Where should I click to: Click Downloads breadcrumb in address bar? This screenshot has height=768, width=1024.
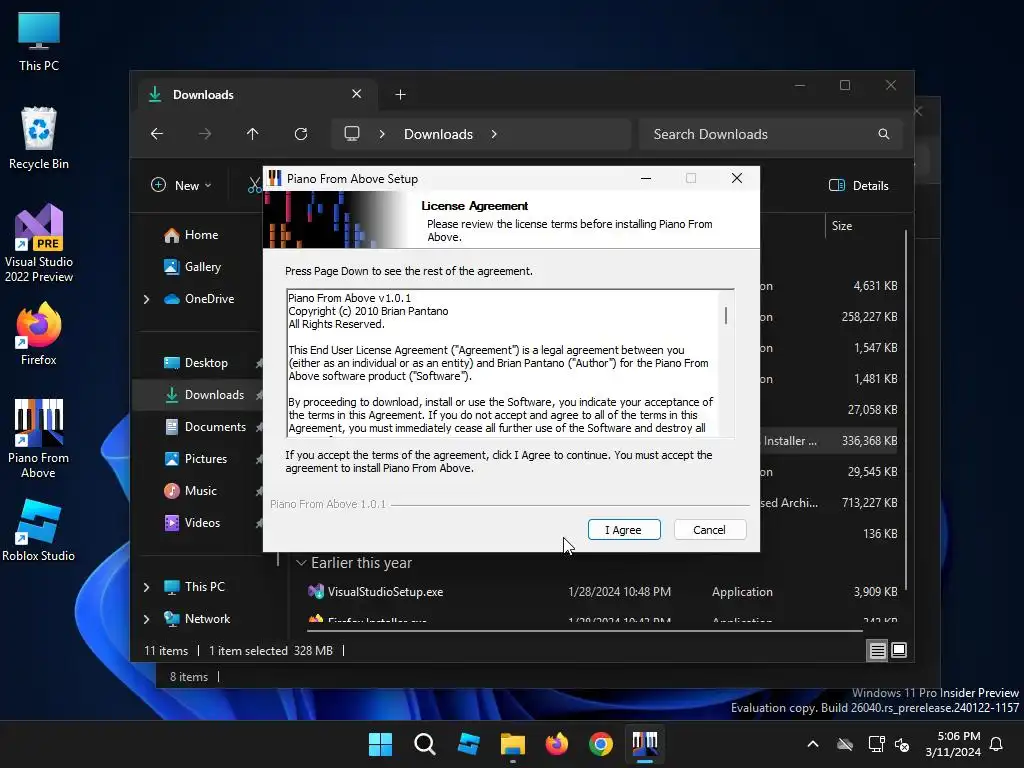coord(438,134)
